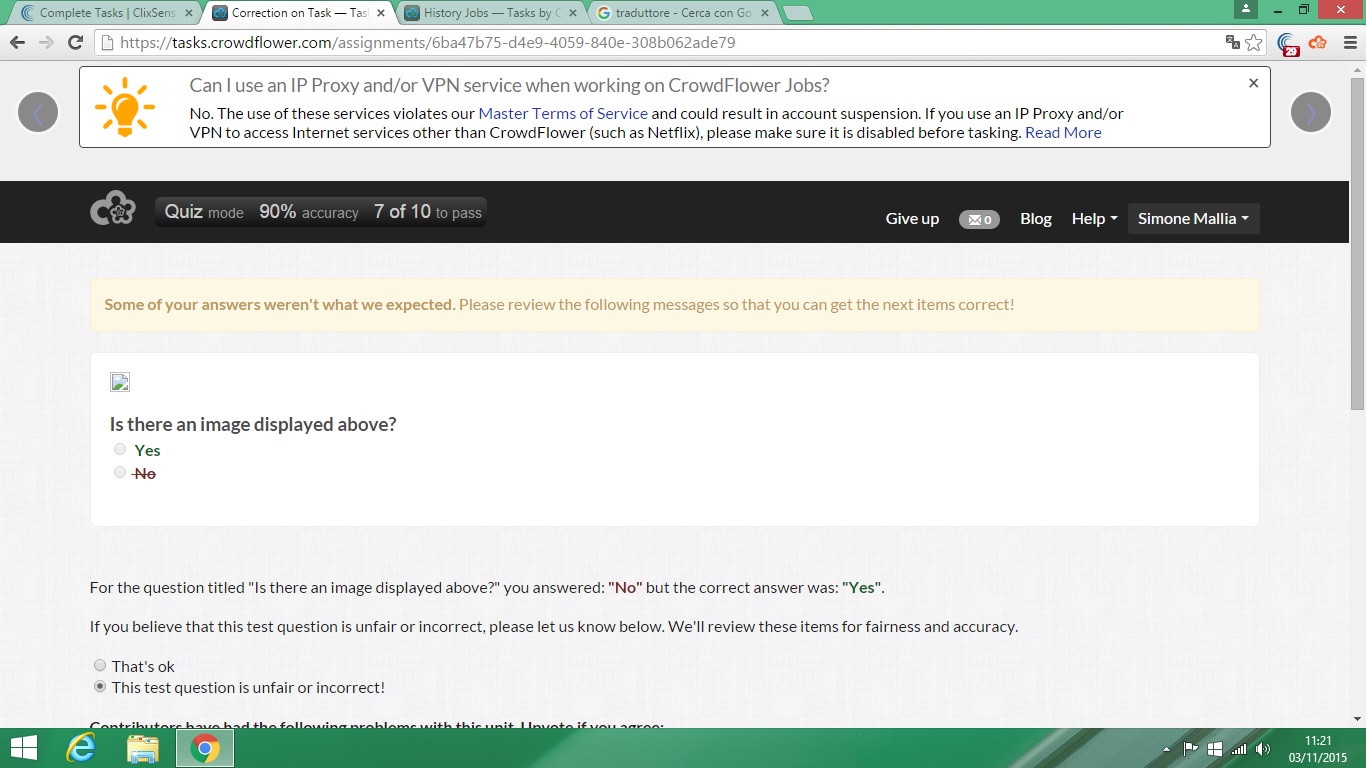Switch to Complete Tasks ClixSense tab
1366x768 pixels.
107,13
